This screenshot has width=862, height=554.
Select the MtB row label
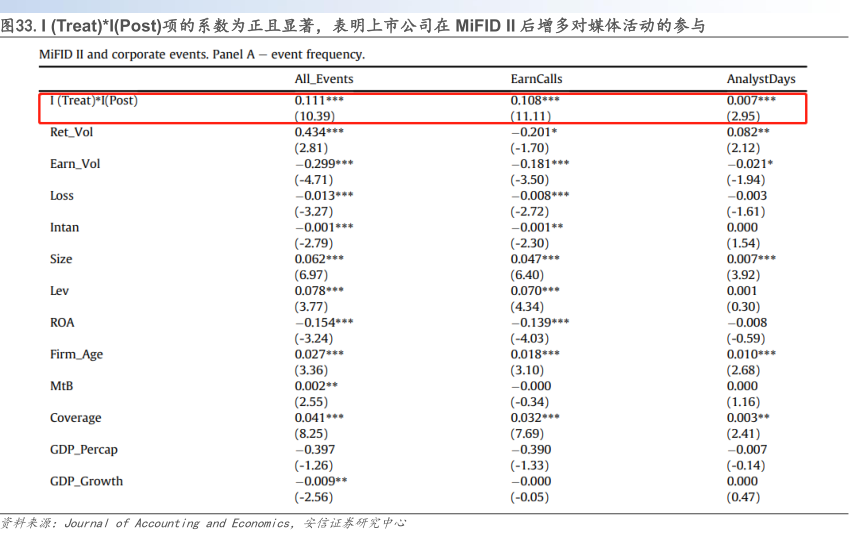click(62, 386)
